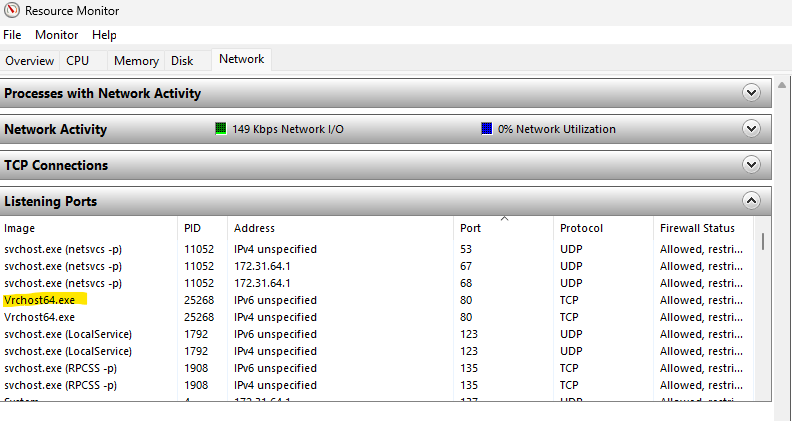This screenshot has width=792, height=421.
Task: Collapse the Listening Ports section
Action: point(752,201)
